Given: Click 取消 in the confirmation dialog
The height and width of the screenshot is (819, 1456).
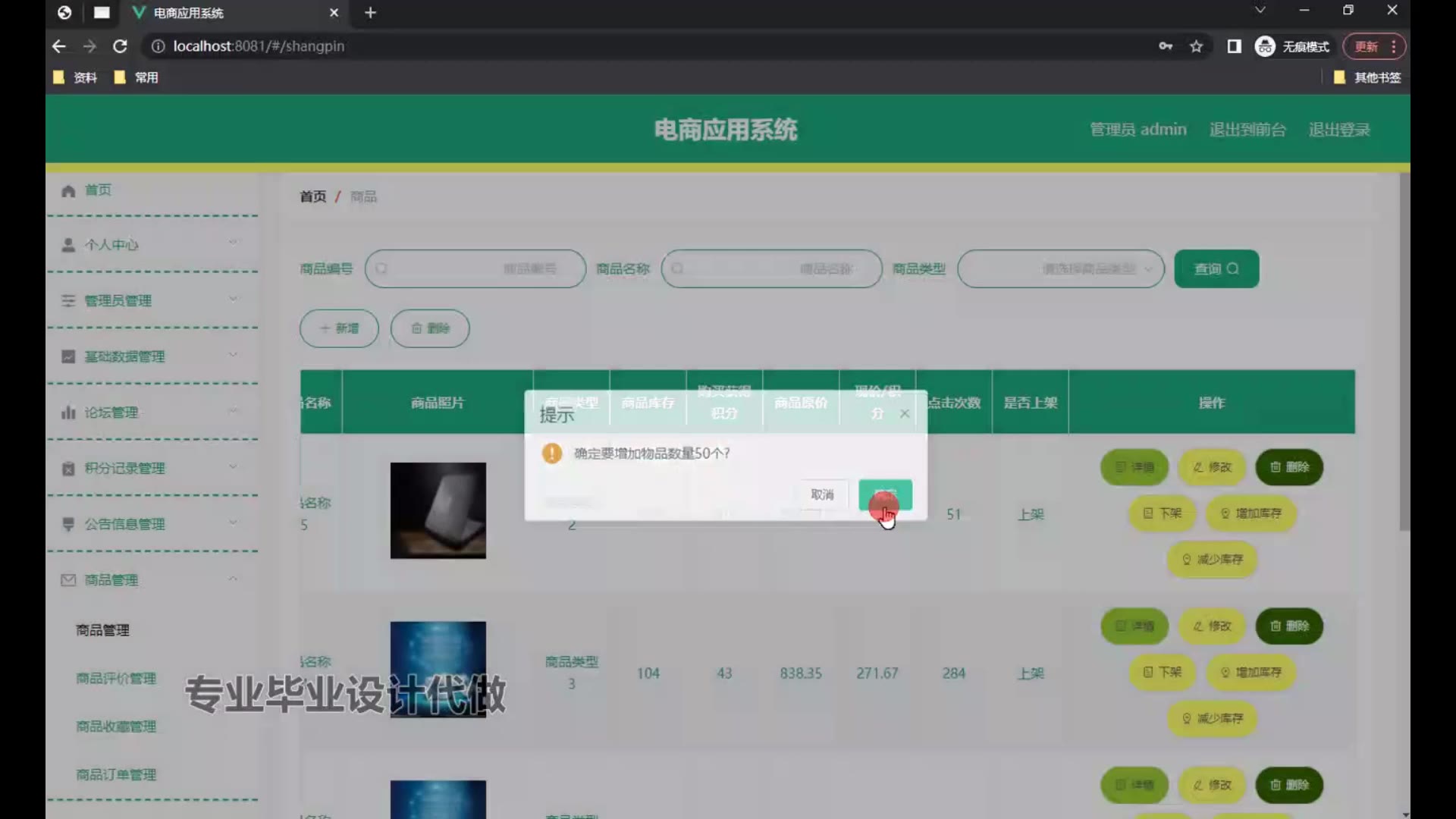Looking at the screenshot, I should [x=822, y=494].
